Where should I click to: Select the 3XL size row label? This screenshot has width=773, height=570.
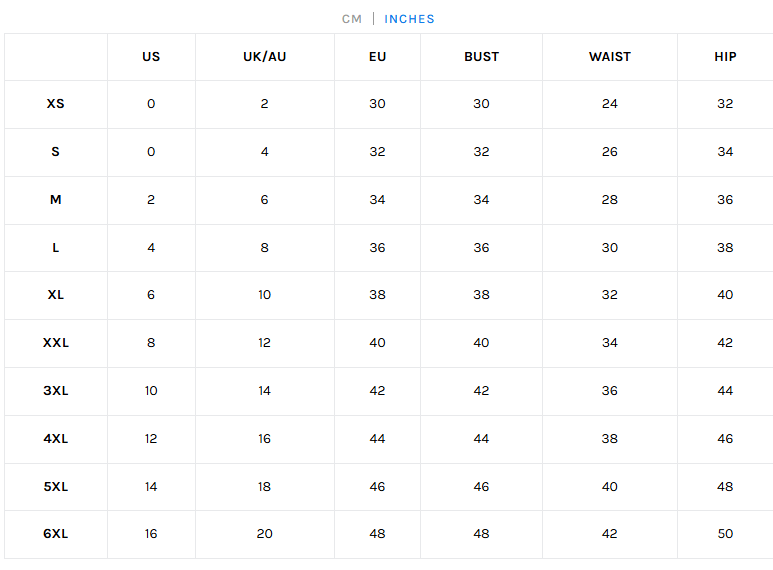coord(55,391)
